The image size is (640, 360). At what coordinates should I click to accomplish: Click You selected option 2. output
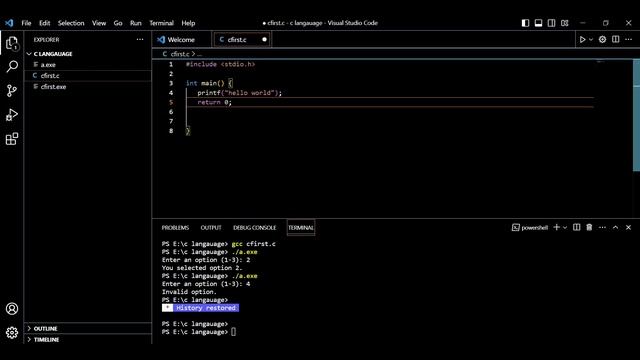(202, 268)
